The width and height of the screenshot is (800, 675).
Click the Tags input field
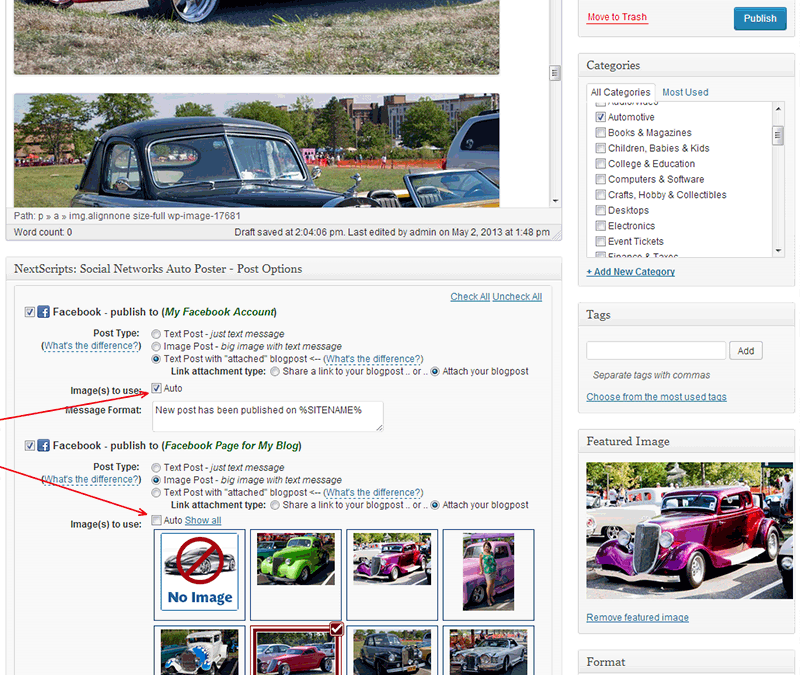coord(656,351)
